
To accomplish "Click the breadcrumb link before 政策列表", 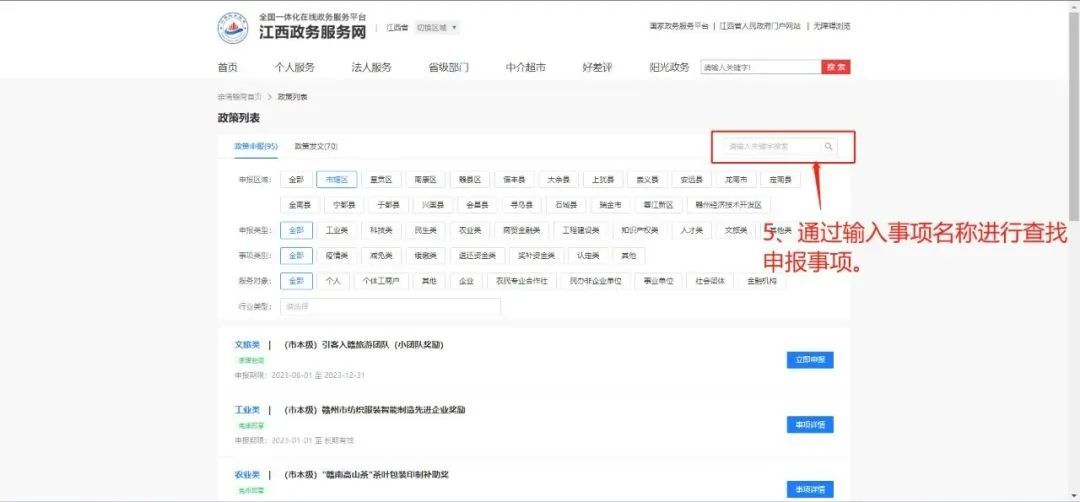I will pos(240,96).
